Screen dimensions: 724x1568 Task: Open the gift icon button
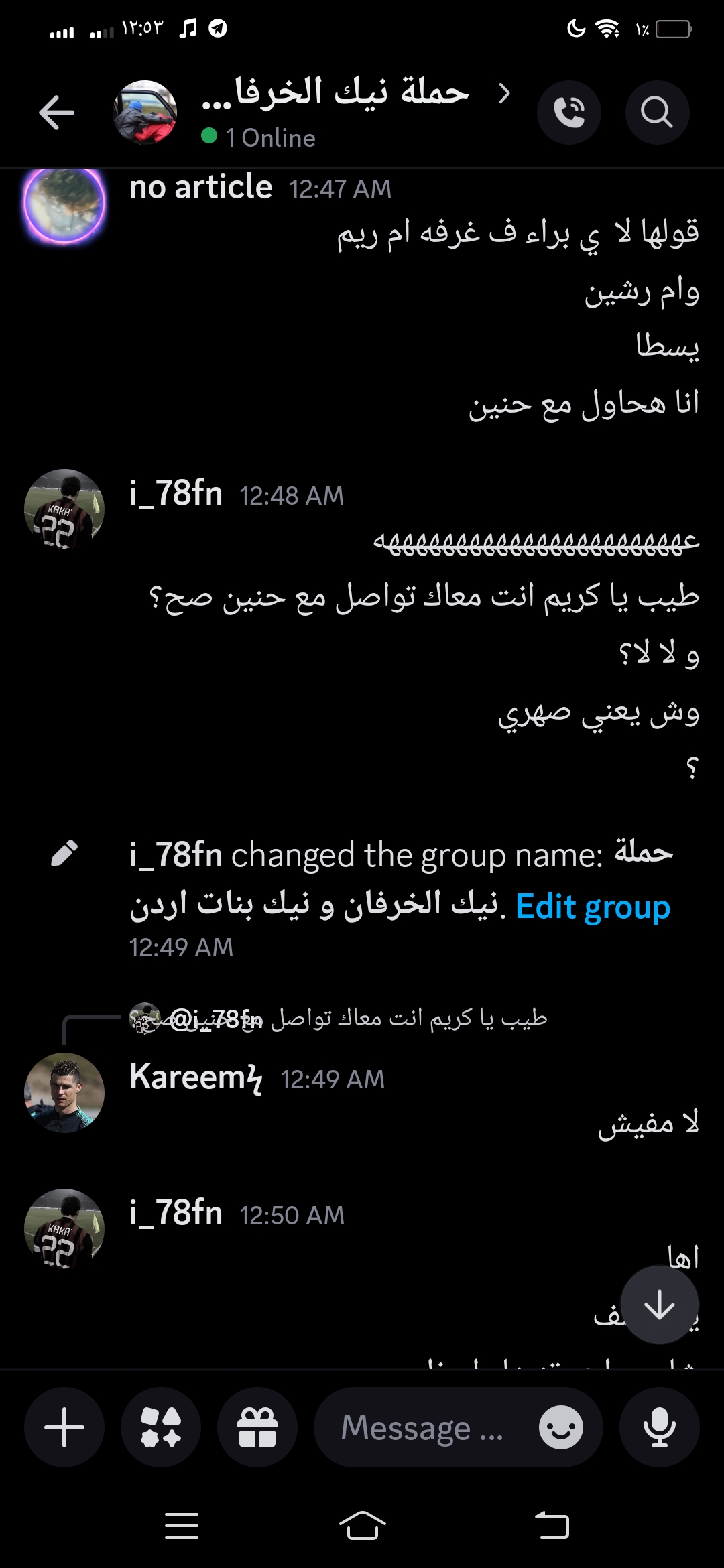point(257,1427)
